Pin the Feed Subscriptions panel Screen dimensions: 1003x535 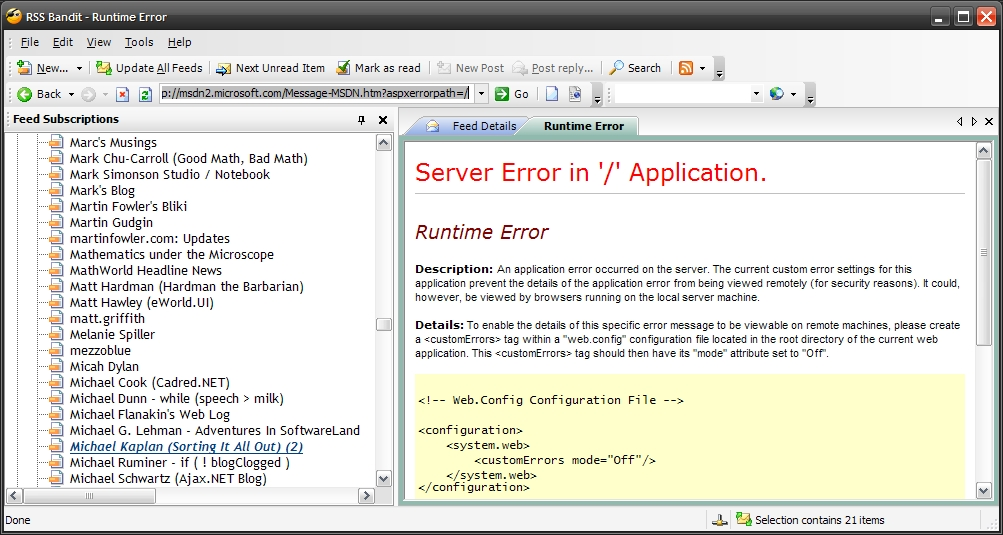pos(361,120)
